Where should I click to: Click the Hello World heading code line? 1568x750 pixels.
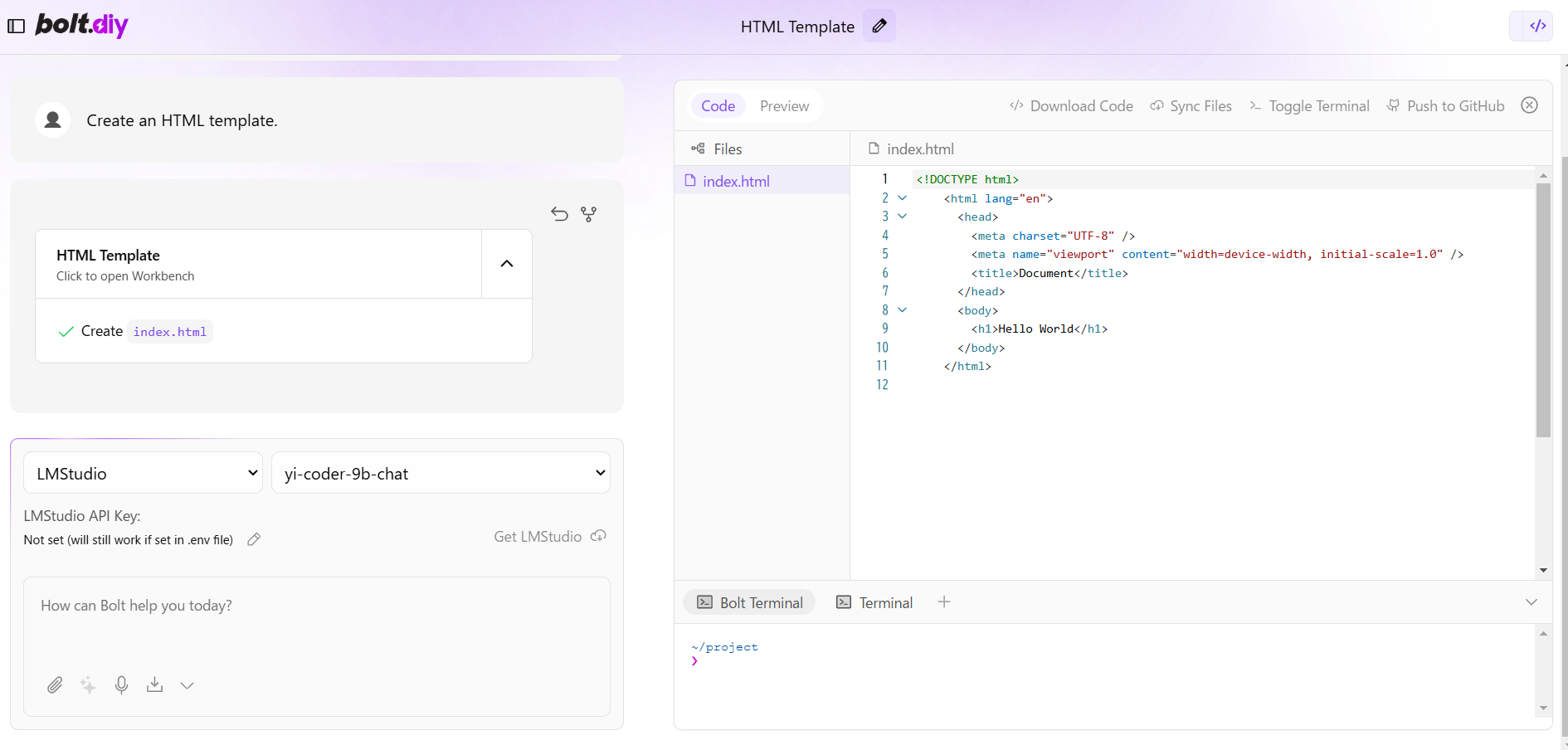[x=1040, y=329]
